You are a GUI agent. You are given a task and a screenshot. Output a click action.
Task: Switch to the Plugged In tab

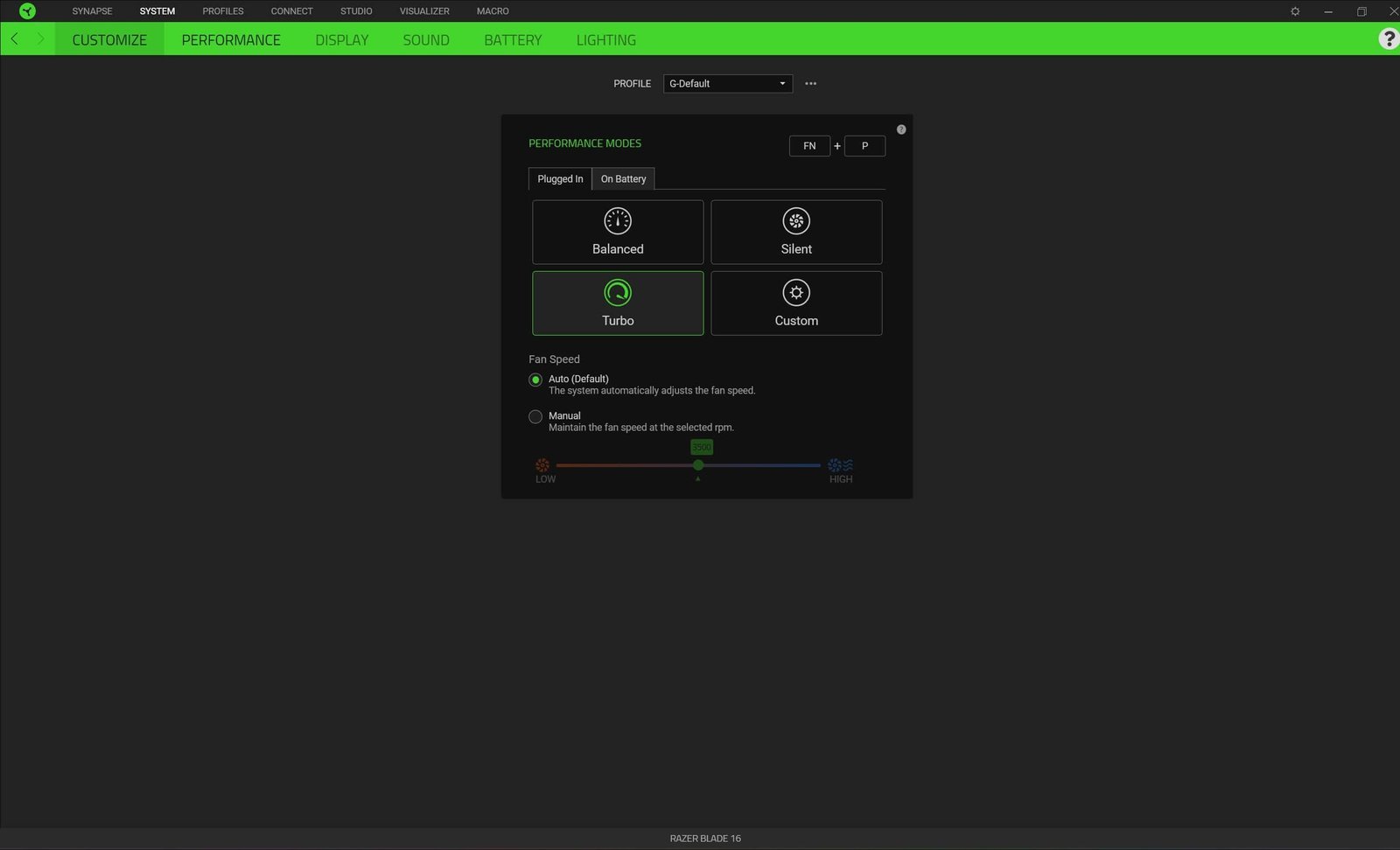coord(560,179)
